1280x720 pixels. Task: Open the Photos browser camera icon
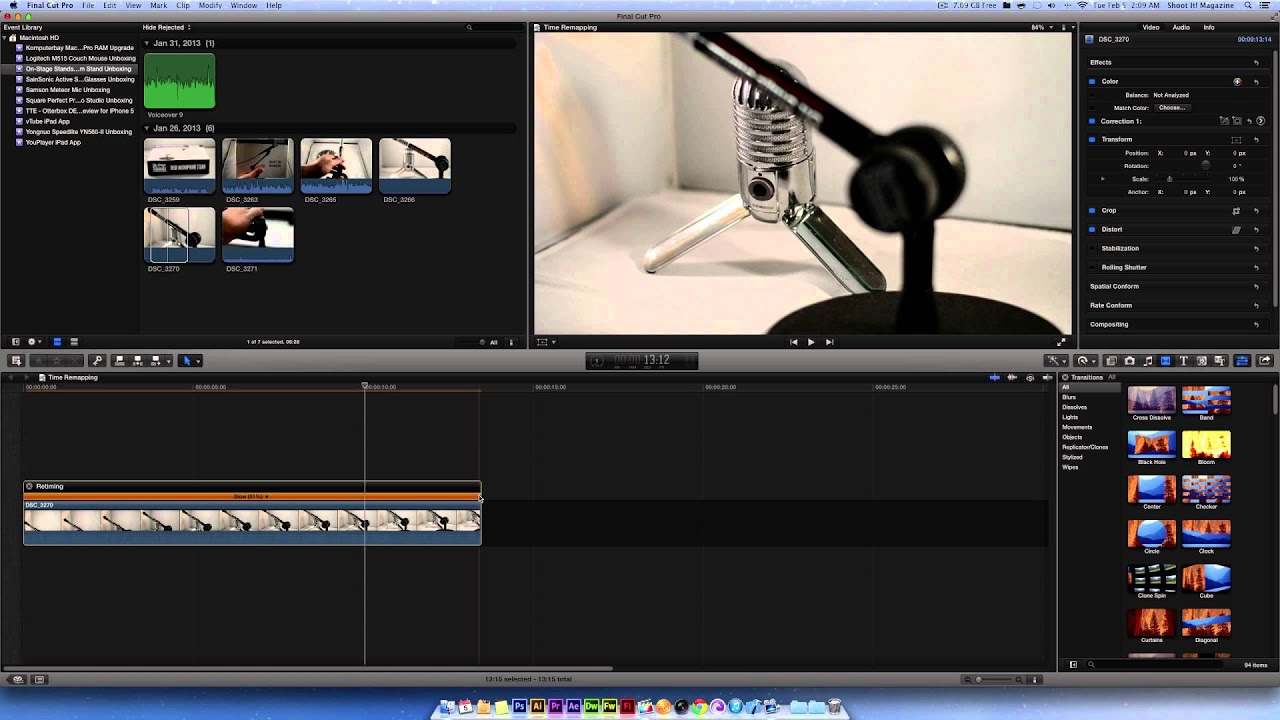(x=1130, y=361)
